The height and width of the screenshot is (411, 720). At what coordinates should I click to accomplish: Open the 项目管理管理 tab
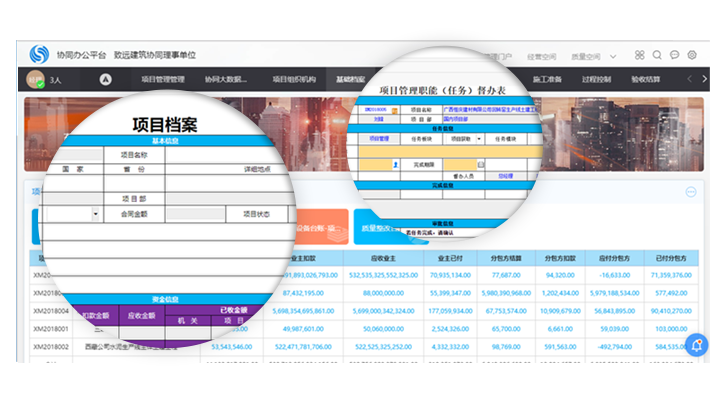163,79
